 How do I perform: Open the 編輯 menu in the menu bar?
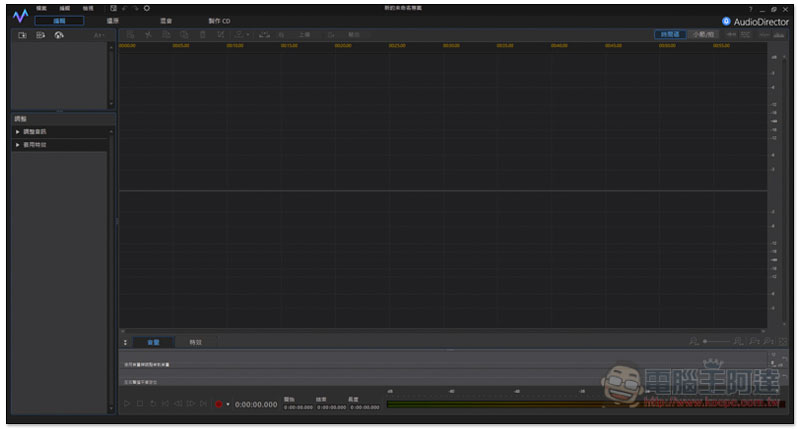(x=65, y=9)
